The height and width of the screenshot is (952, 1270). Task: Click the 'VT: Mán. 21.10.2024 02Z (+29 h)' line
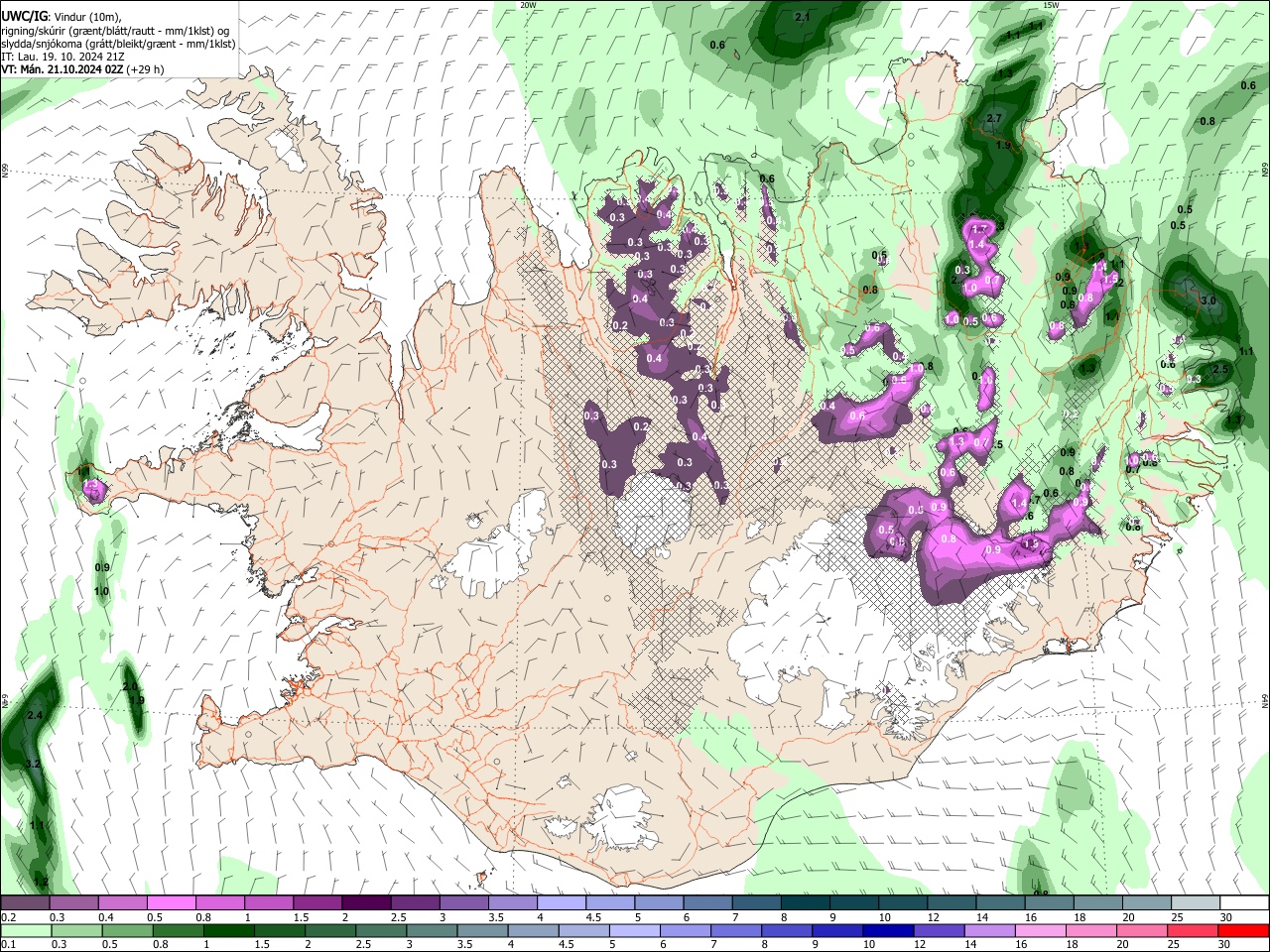click(82, 69)
